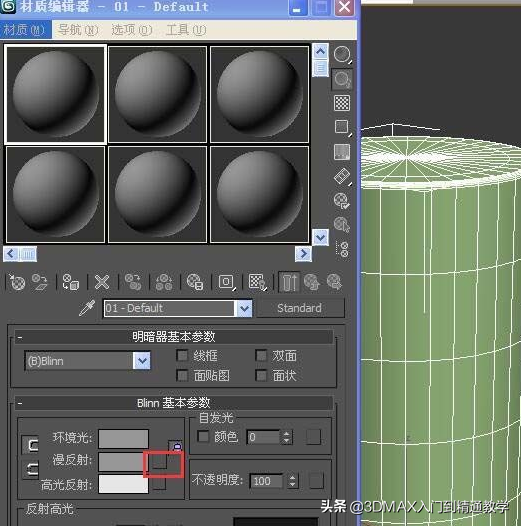The image size is (521, 526).
Task: Click the Standard material type button
Action: click(x=300, y=308)
